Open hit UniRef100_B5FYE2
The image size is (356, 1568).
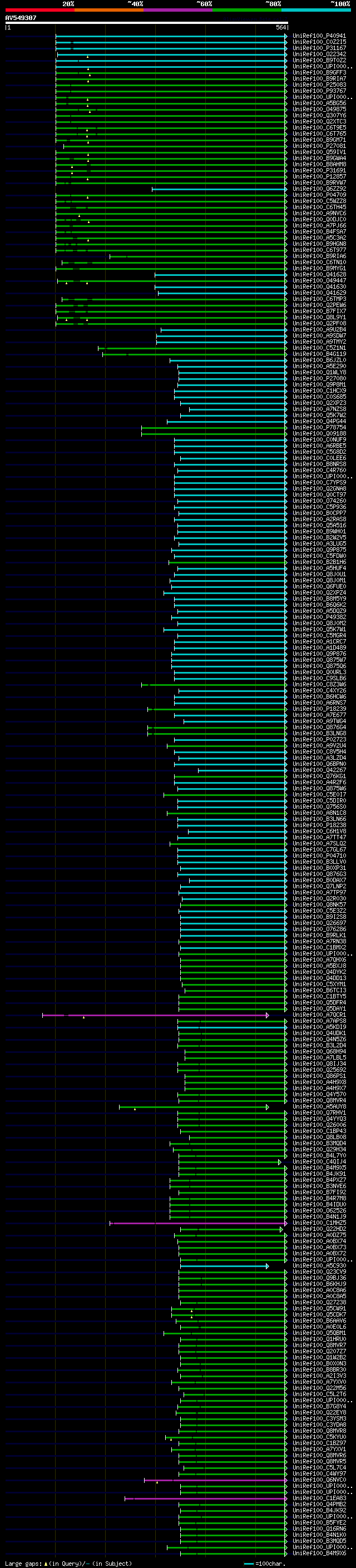[x=319, y=1522]
